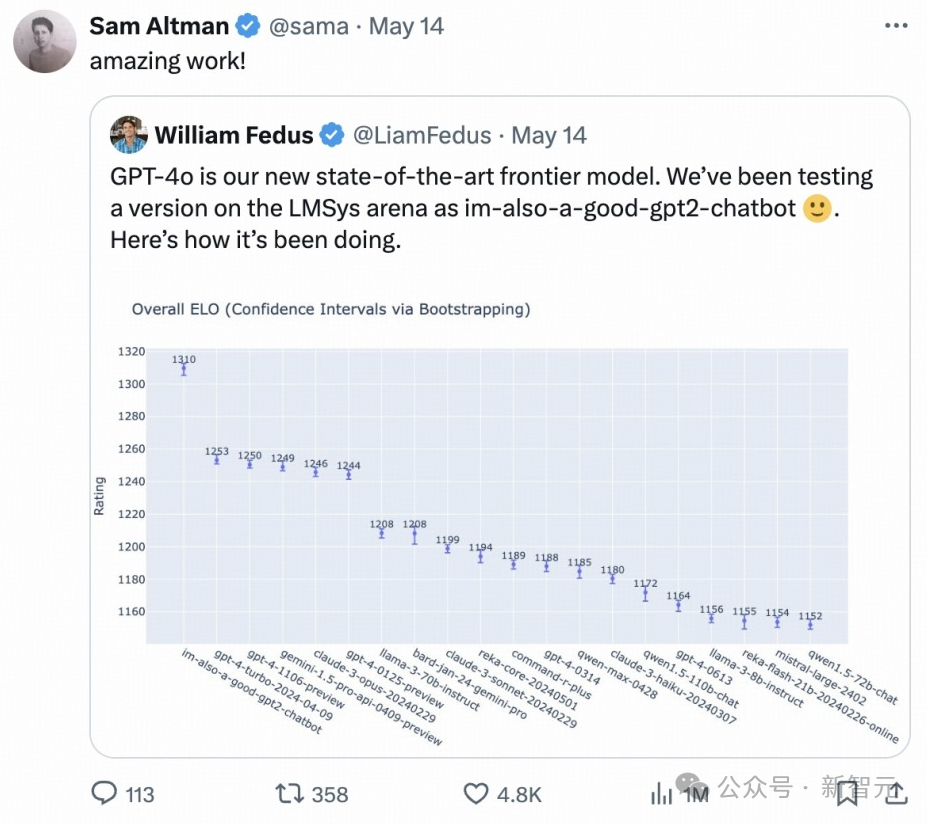Click the repost icon with 358 reposts

pyautogui.click(x=288, y=794)
